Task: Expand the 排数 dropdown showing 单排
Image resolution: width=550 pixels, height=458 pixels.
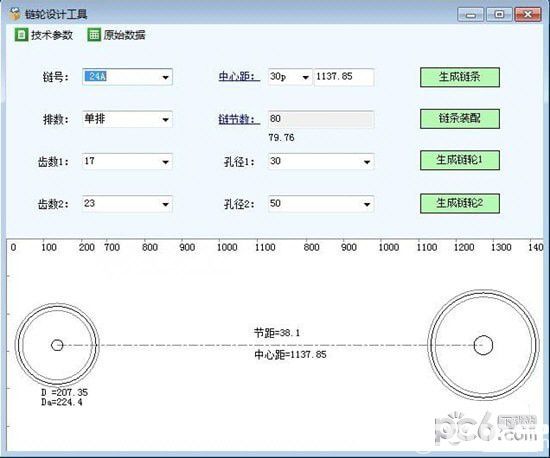Action: point(127,119)
